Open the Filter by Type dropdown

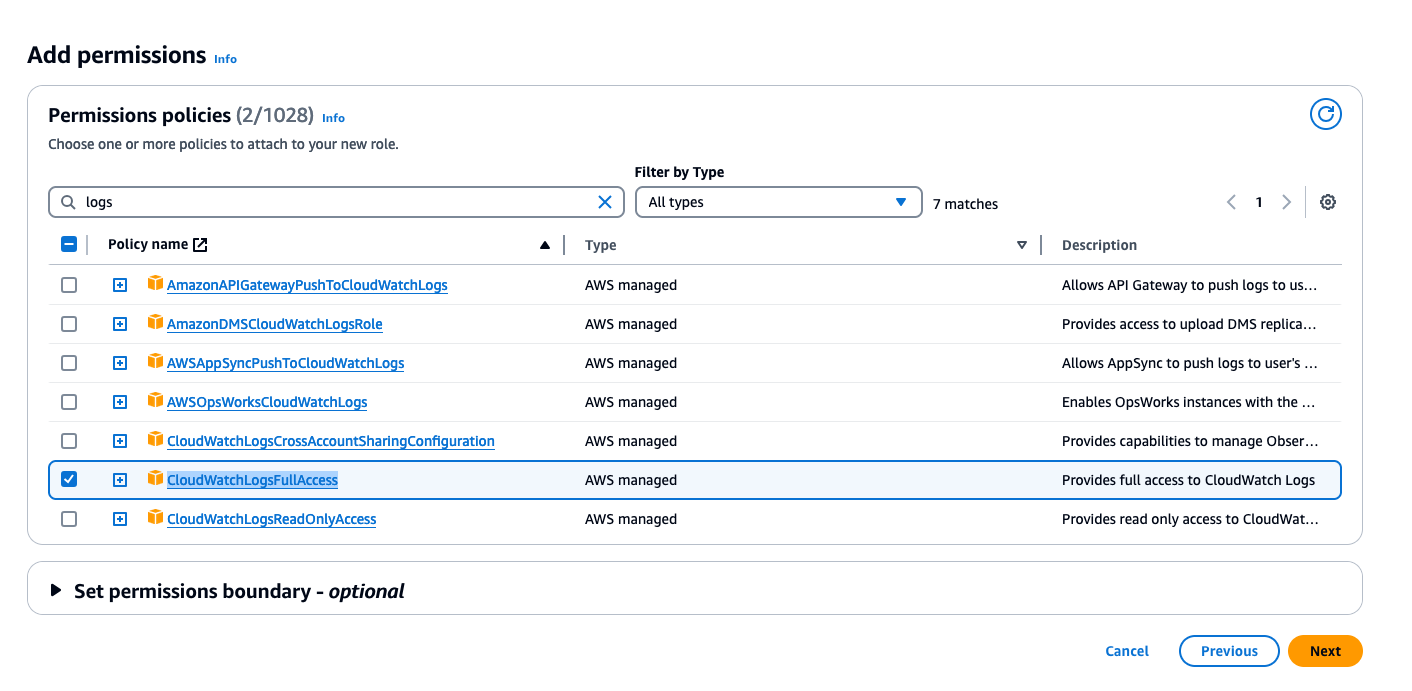[x=778, y=202]
